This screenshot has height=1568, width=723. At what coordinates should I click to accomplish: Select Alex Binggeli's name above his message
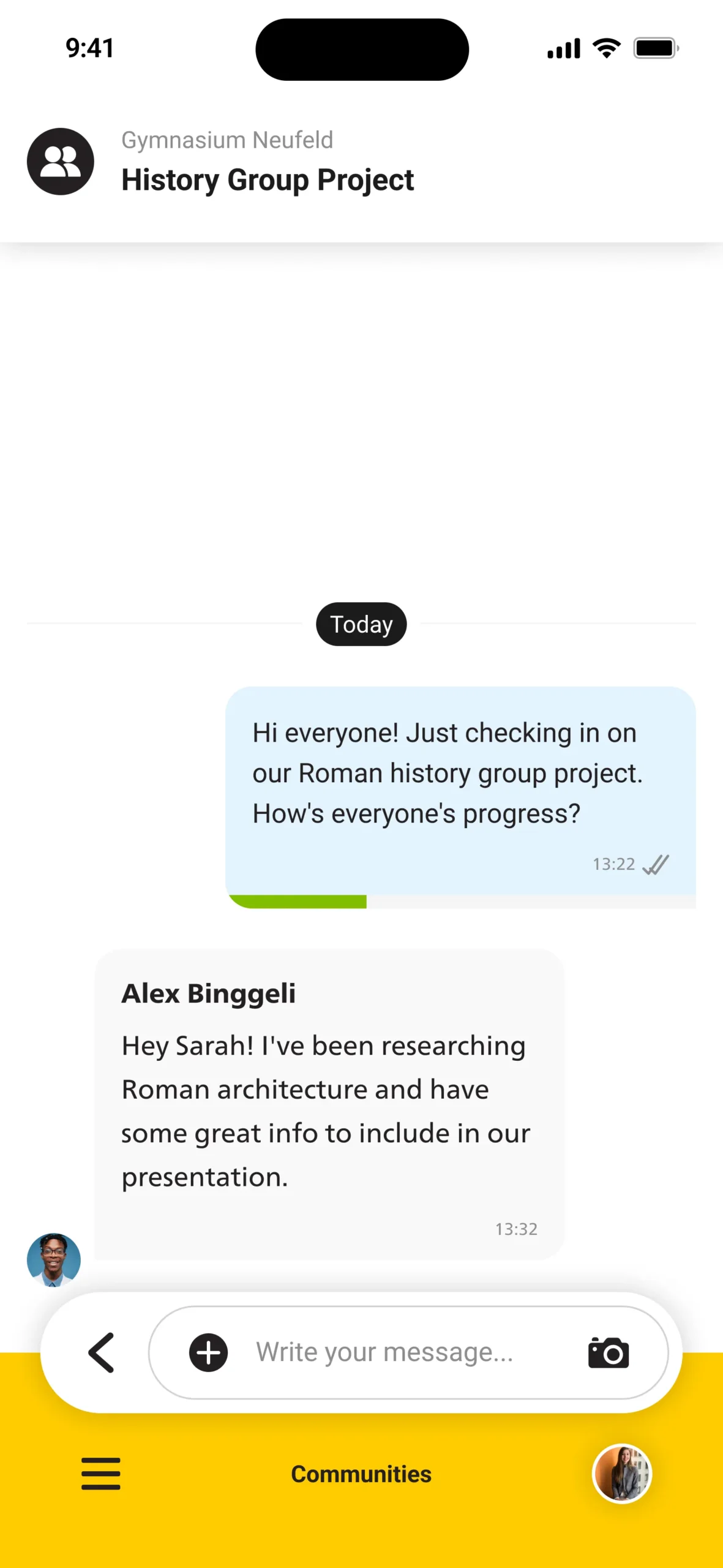click(209, 993)
